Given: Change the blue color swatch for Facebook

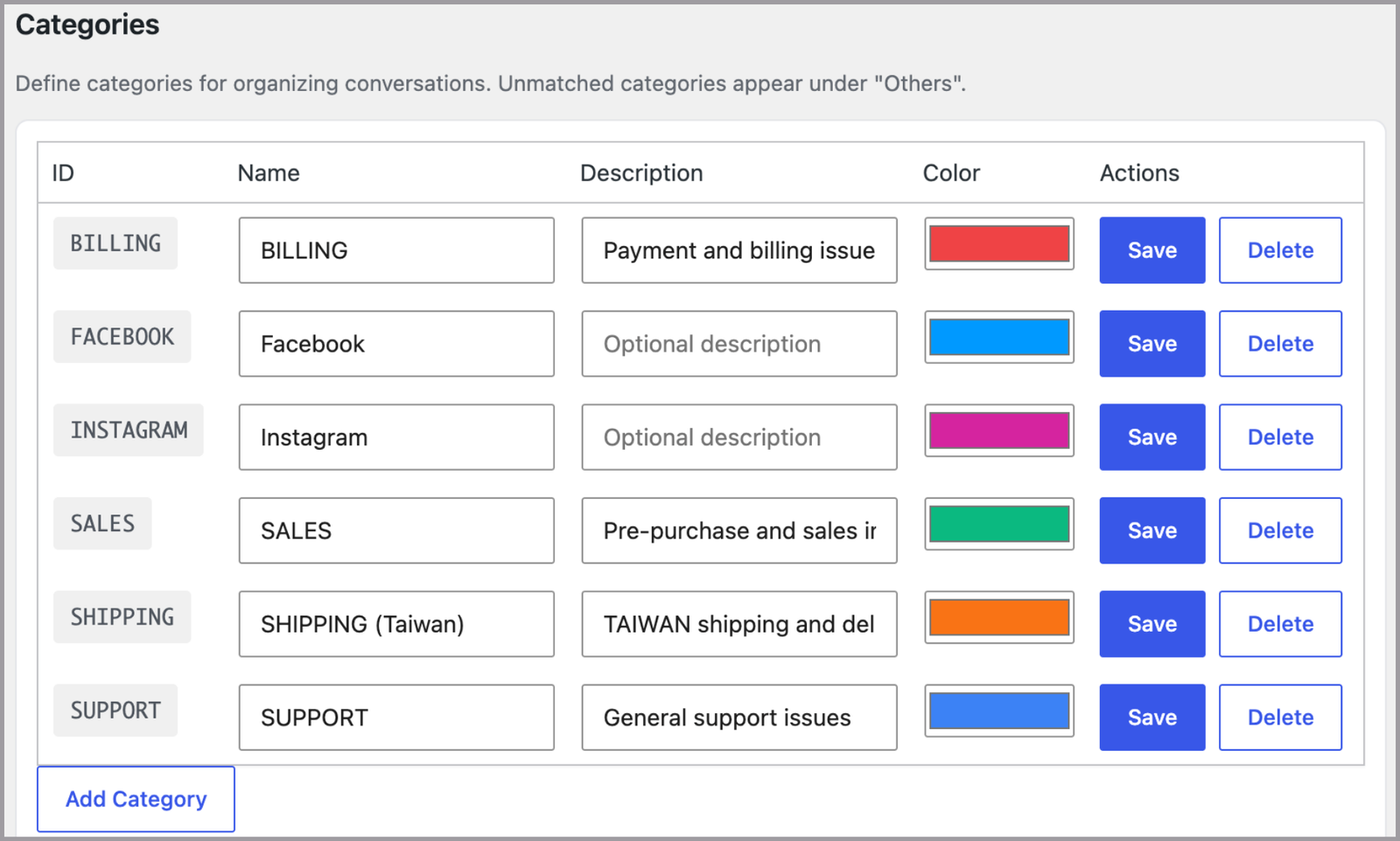Looking at the screenshot, I should pyautogui.click(x=999, y=337).
